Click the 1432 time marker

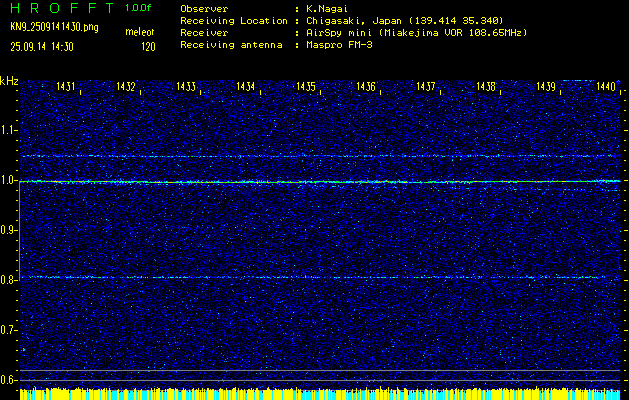pyautogui.click(x=126, y=86)
